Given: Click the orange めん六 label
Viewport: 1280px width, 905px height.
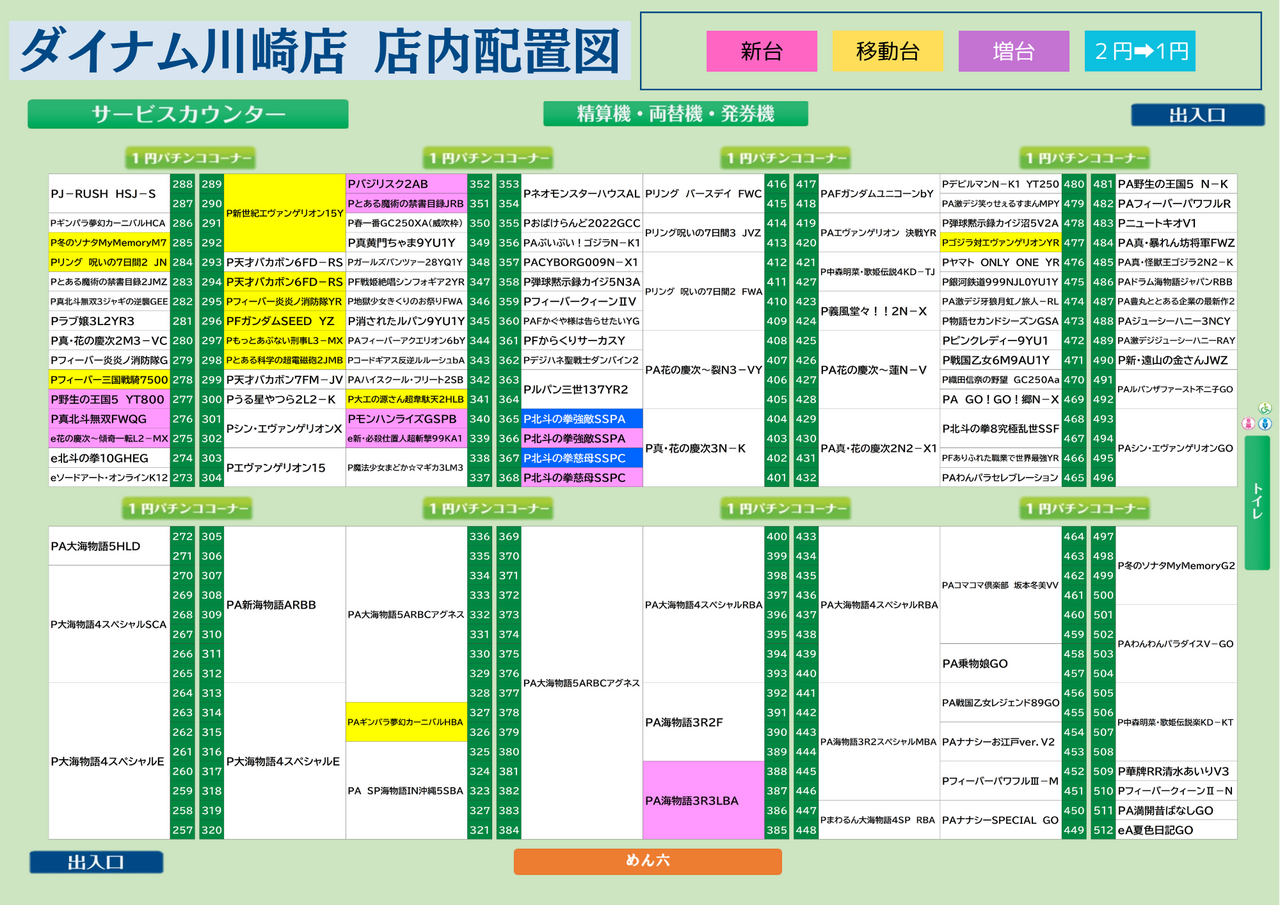Looking at the screenshot, I should point(647,861).
